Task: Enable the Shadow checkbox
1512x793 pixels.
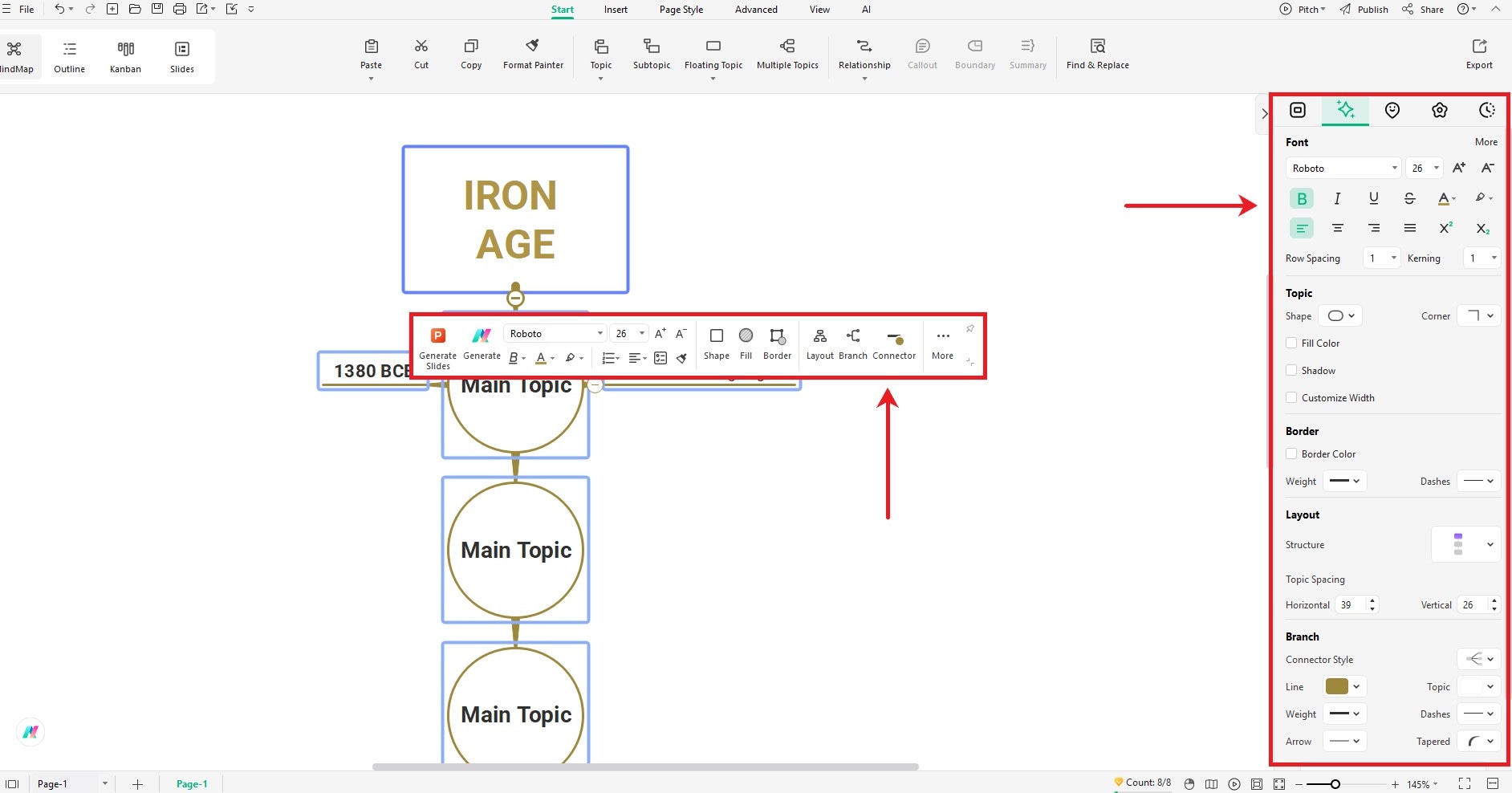Action: [x=1291, y=370]
